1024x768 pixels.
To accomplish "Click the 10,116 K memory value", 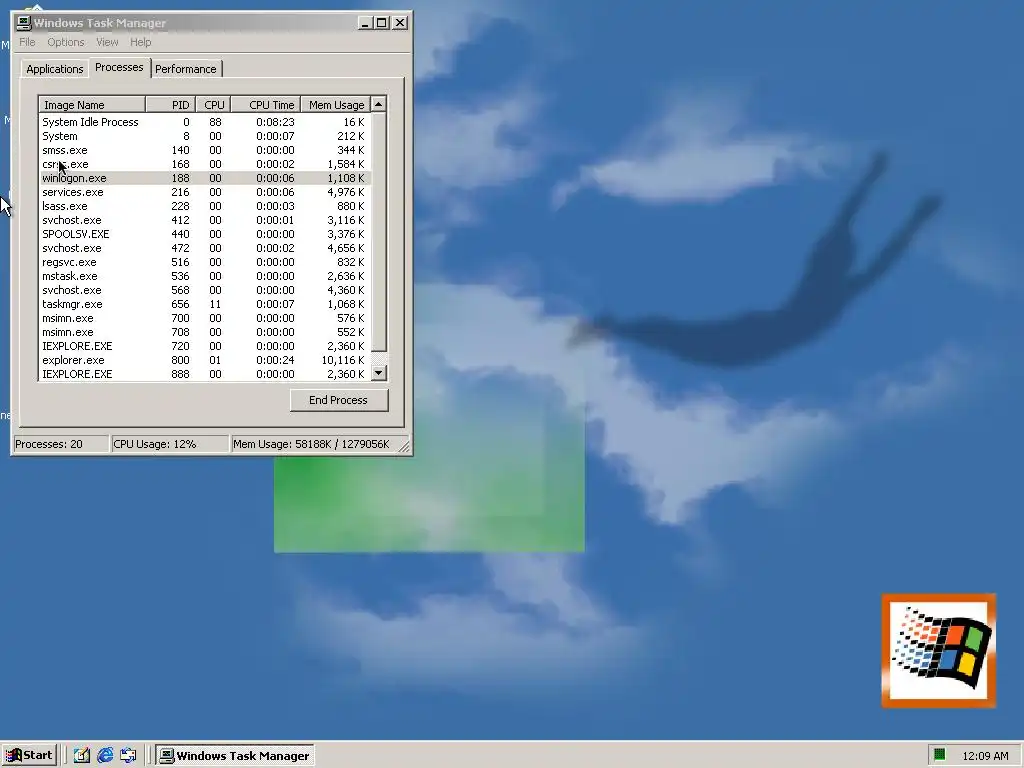I will pos(343,360).
